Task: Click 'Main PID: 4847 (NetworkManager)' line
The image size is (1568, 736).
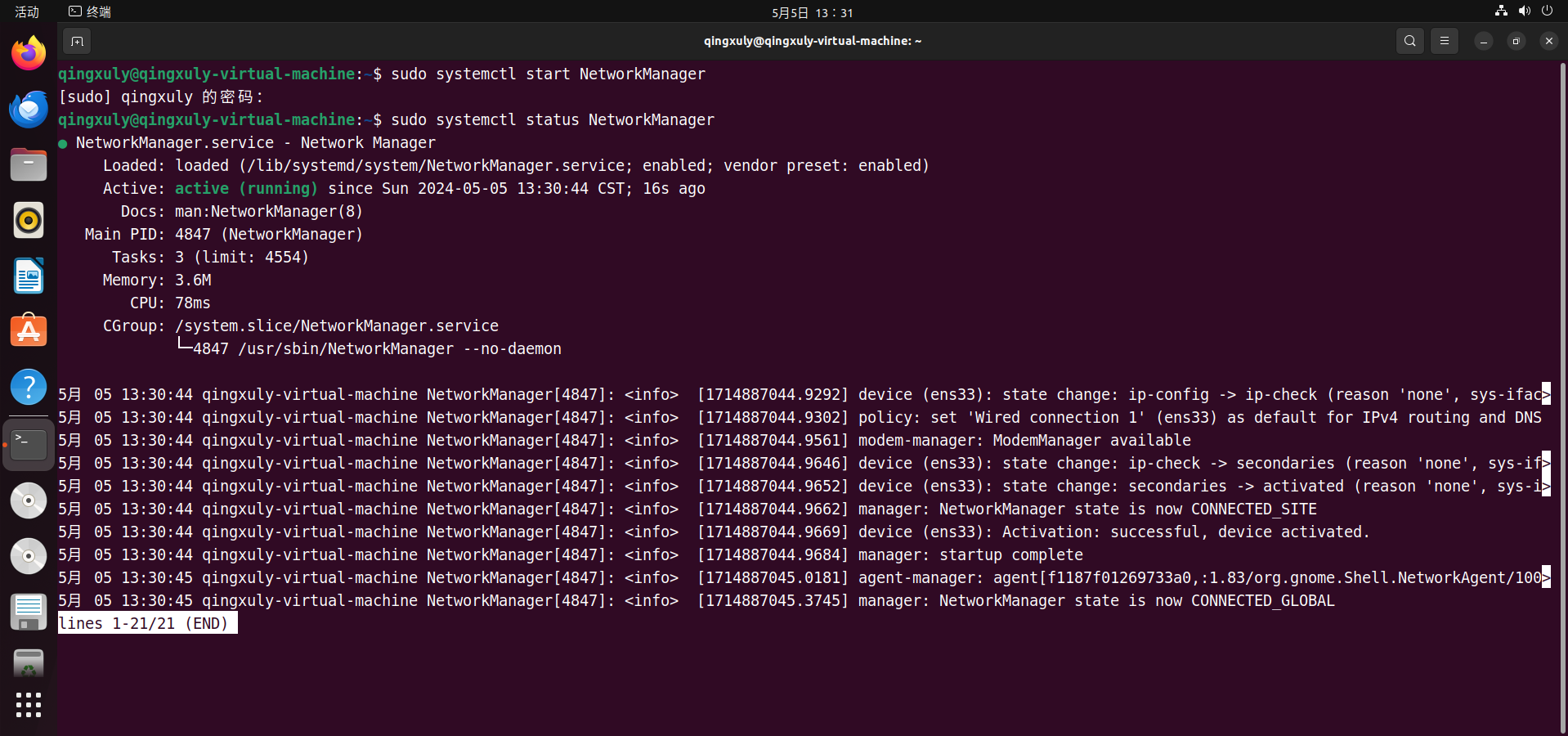Action: pyautogui.click(x=223, y=235)
